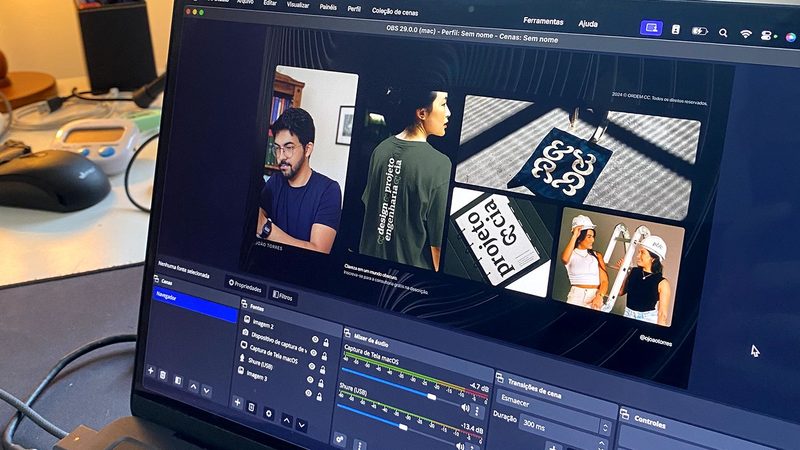The height and width of the screenshot is (450, 800).
Task: Toggle visibility eye for Captura de Tela macOS source
Action: coord(312,366)
